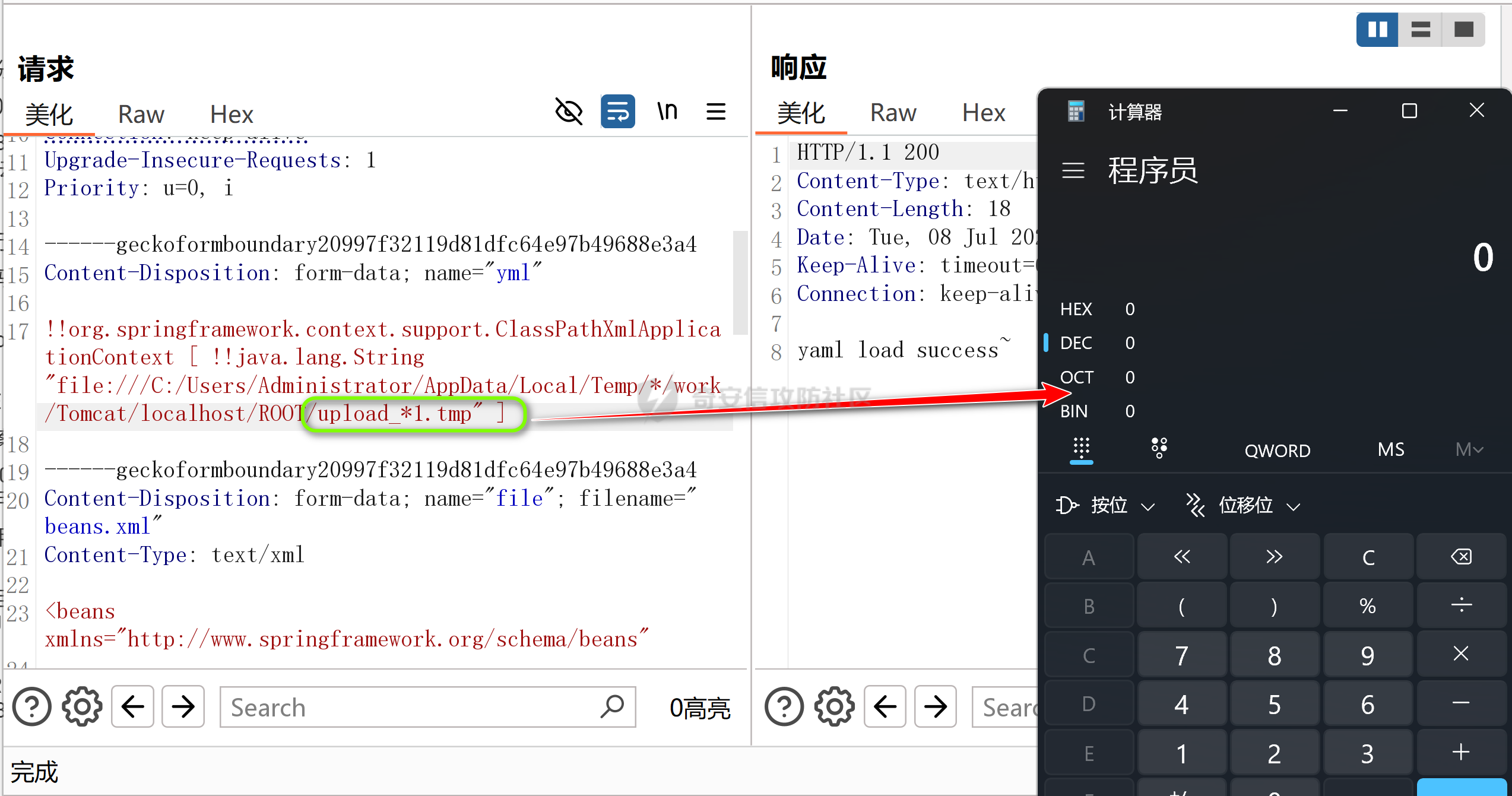
Task: Click the HTTP/1.1 200 status line
Action: tap(868, 152)
